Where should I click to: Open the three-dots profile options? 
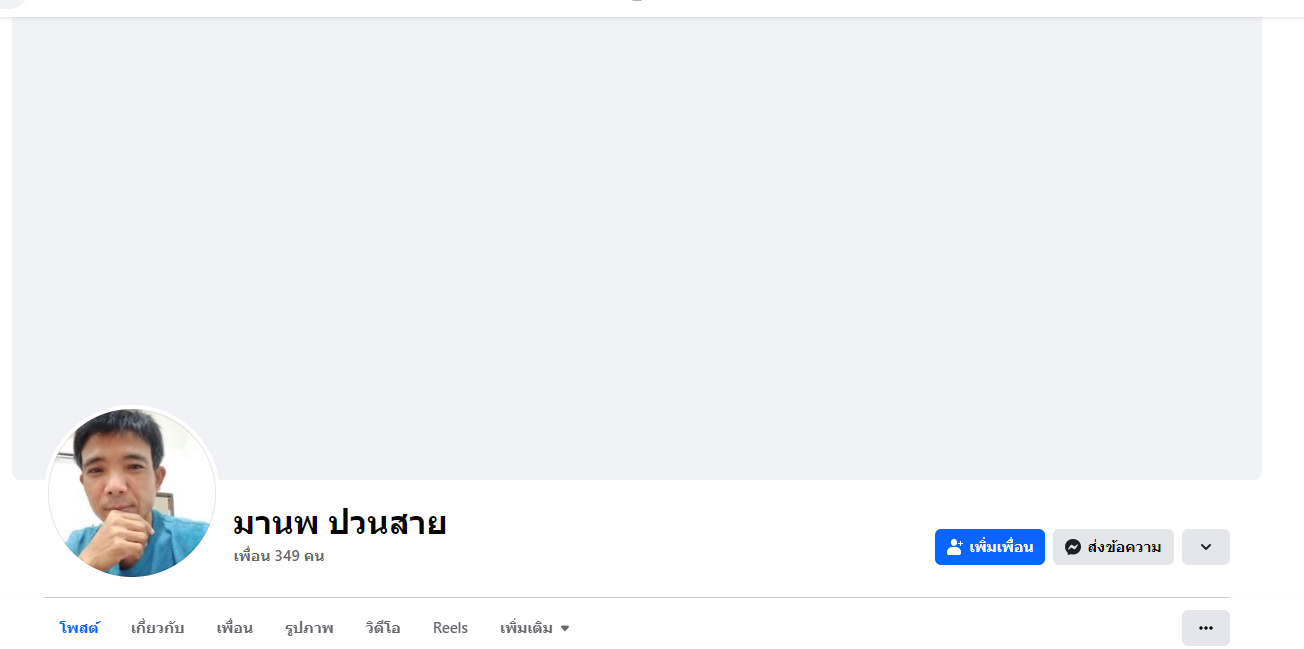(1205, 628)
